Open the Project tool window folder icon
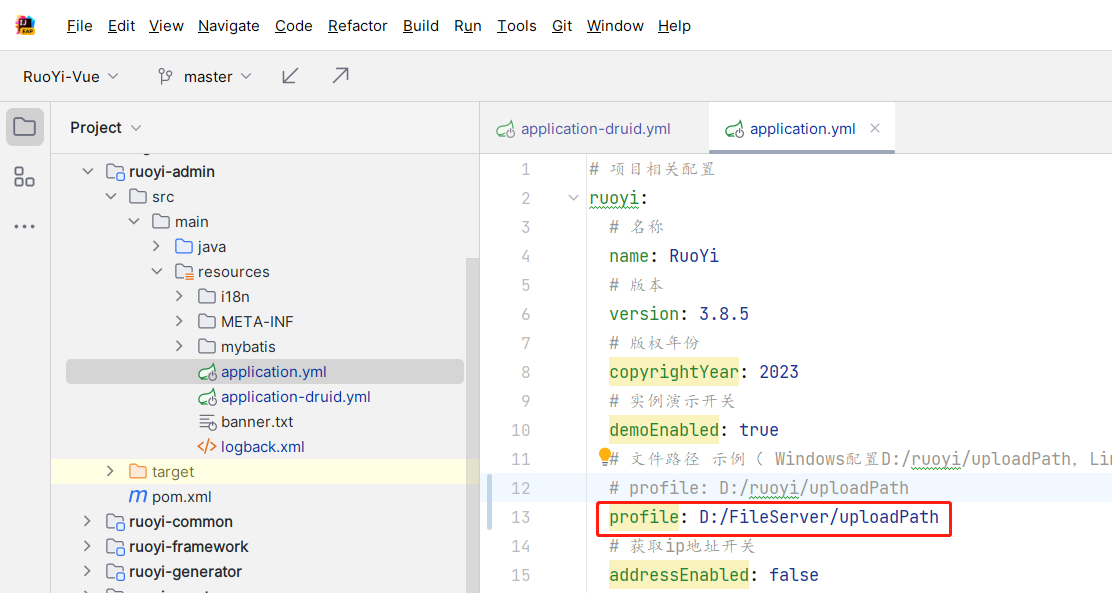Image resolution: width=1112 pixels, height=593 pixels. 25,127
